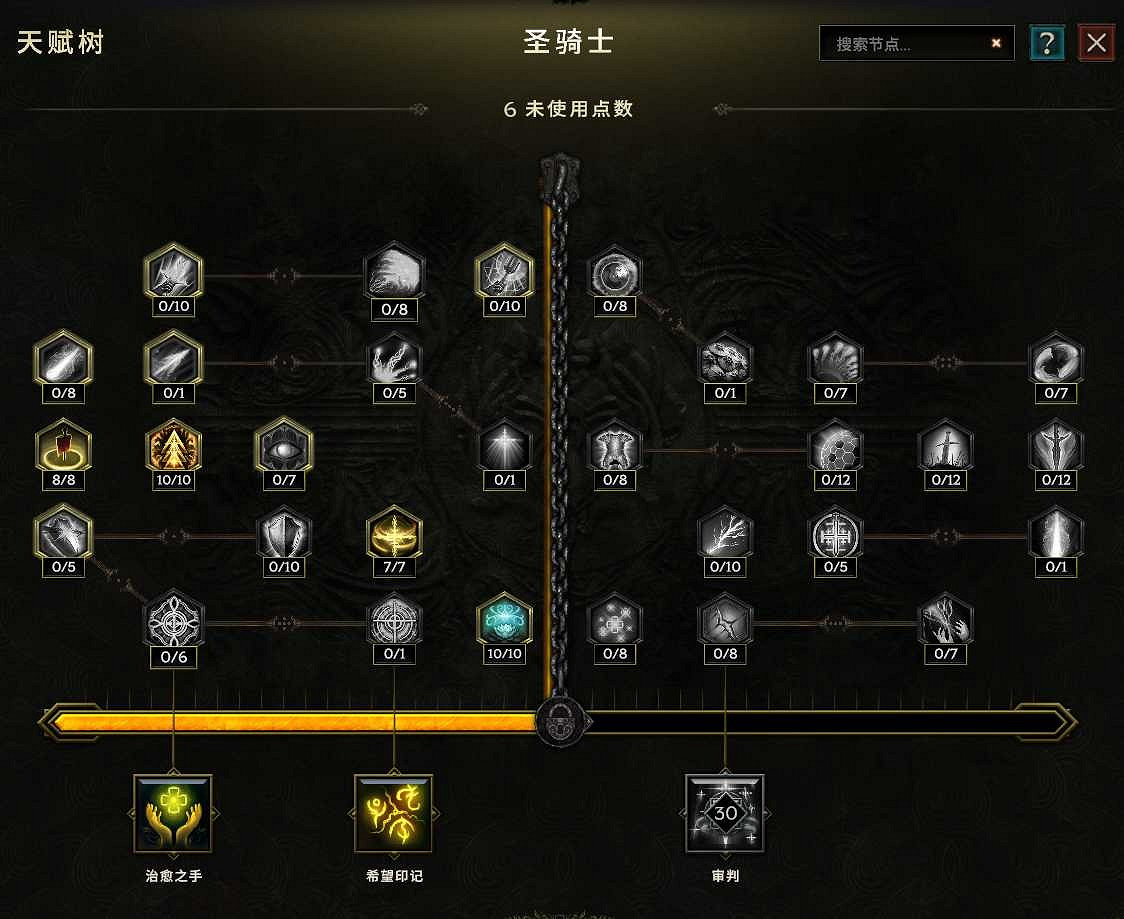The width and height of the screenshot is (1124, 919).
Task: Select the Sigils of Hope skill icon (希望印记)
Action: pos(394,813)
